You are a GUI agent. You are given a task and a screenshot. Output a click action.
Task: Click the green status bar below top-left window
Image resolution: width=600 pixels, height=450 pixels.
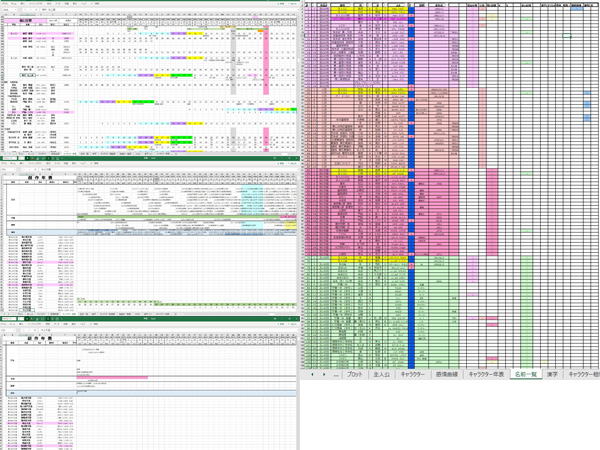(x=150, y=158)
